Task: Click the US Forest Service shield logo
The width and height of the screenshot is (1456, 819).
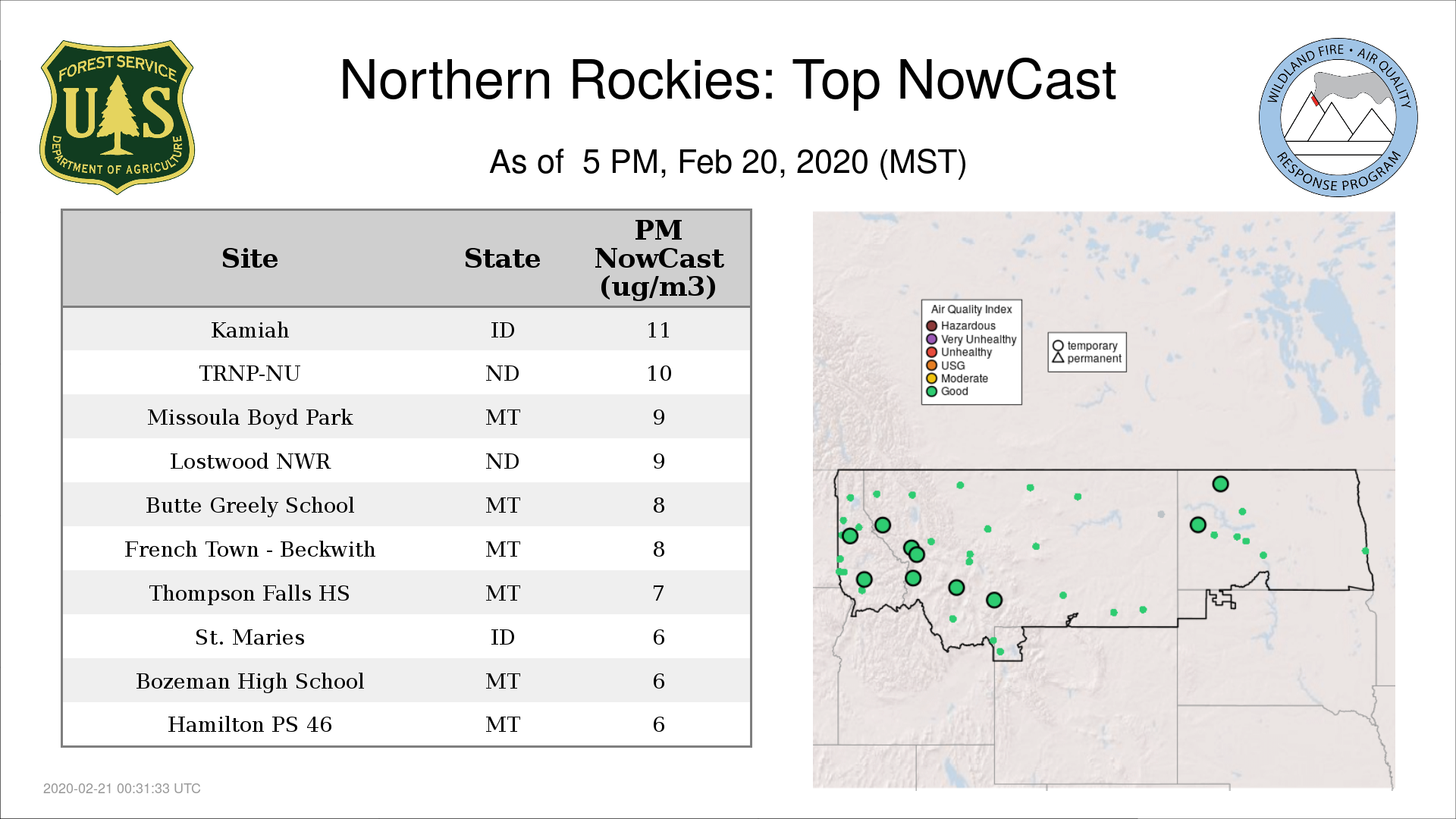Action: (x=117, y=117)
